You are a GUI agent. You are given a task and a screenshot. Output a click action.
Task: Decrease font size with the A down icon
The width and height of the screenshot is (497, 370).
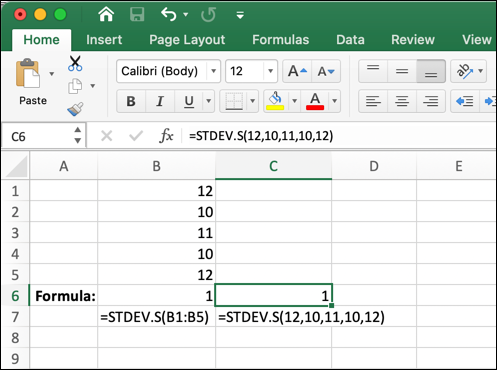(x=326, y=71)
